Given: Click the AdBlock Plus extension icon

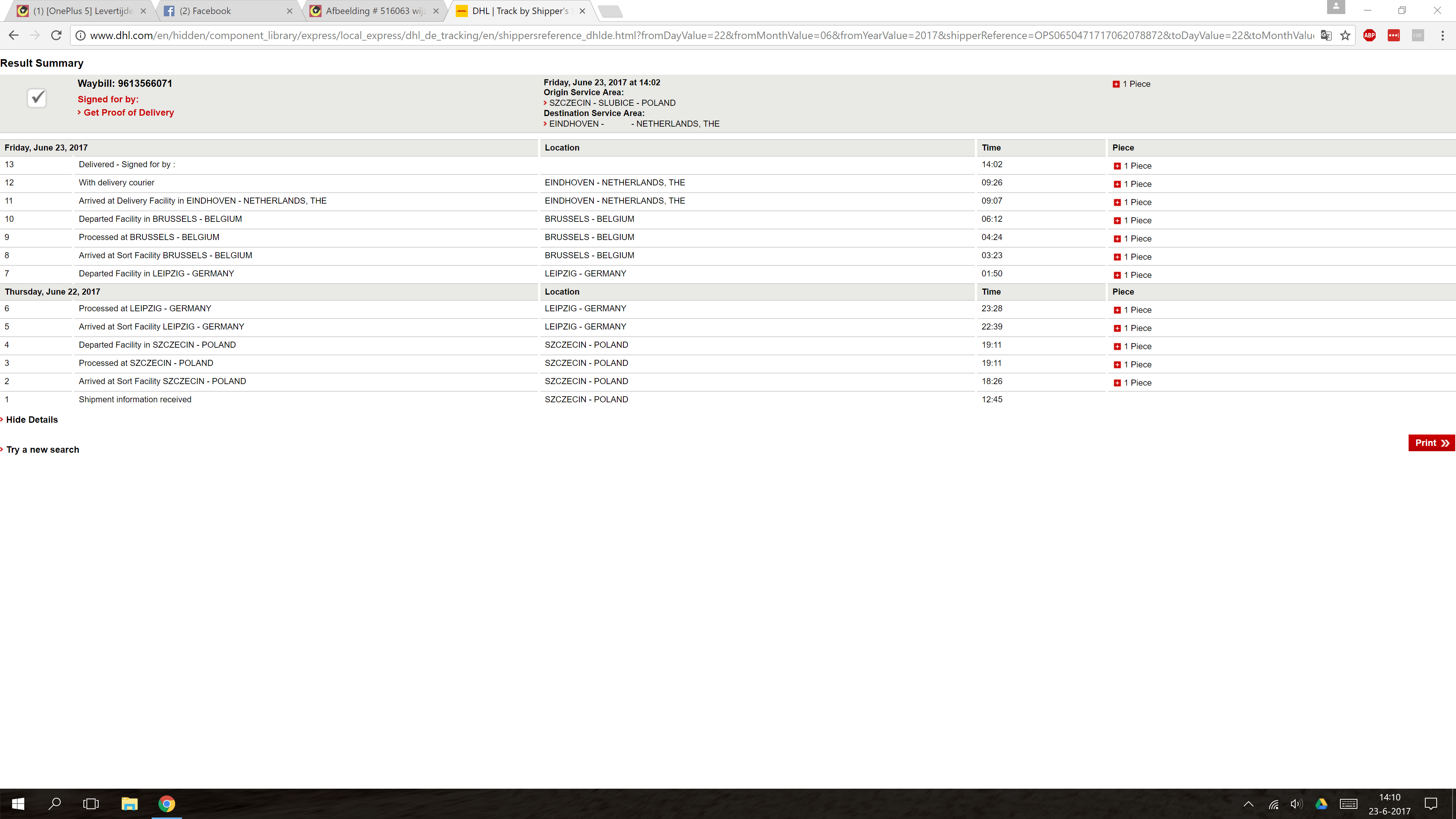Looking at the screenshot, I should pyautogui.click(x=1369, y=36).
